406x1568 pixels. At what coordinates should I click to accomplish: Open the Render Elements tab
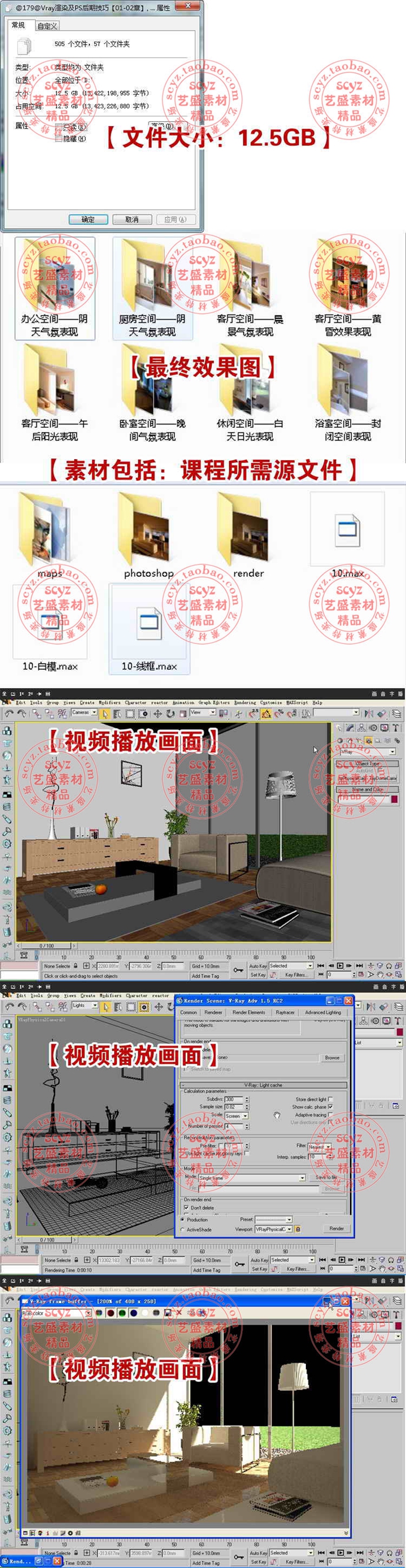248,1012
